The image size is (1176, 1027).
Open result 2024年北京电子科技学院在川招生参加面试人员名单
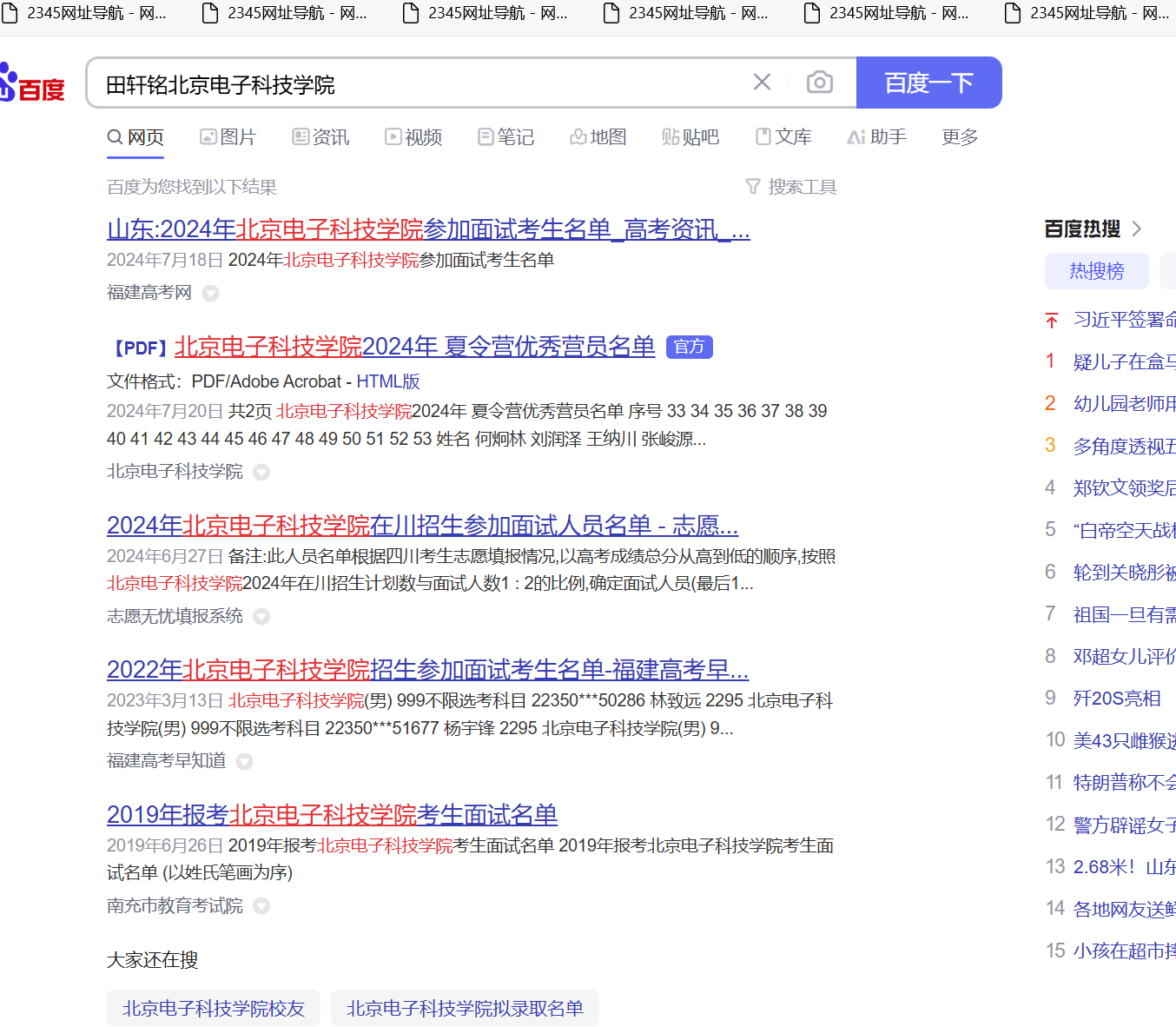click(423, 526)
